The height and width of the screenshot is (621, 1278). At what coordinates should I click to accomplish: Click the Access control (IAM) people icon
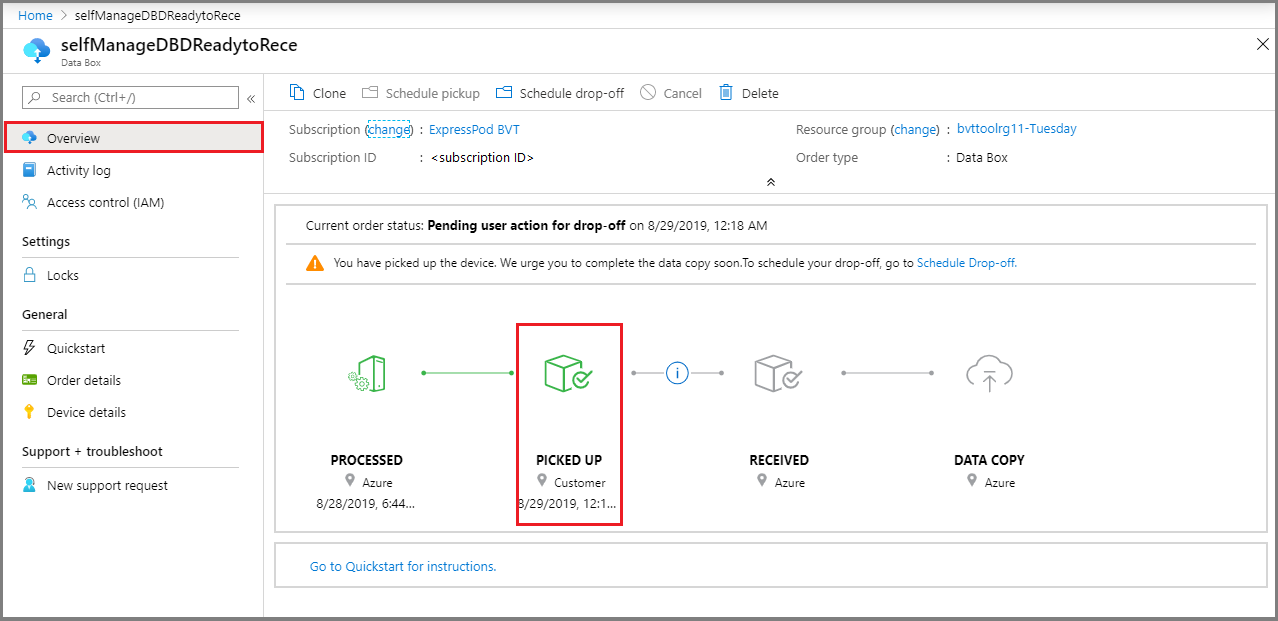pyautogui.click(x=29, y=202)
